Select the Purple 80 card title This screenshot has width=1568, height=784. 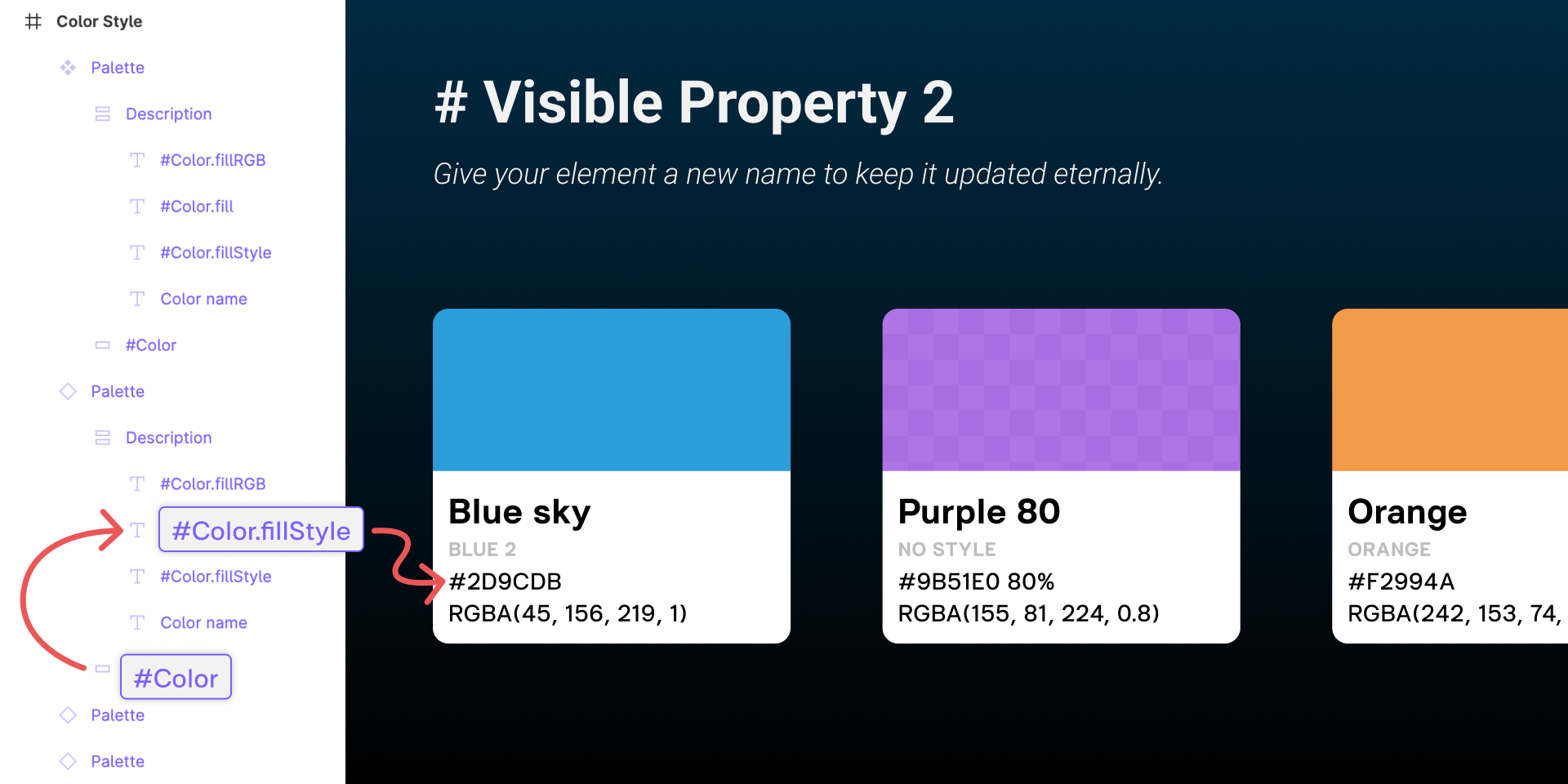click(978, 511)
